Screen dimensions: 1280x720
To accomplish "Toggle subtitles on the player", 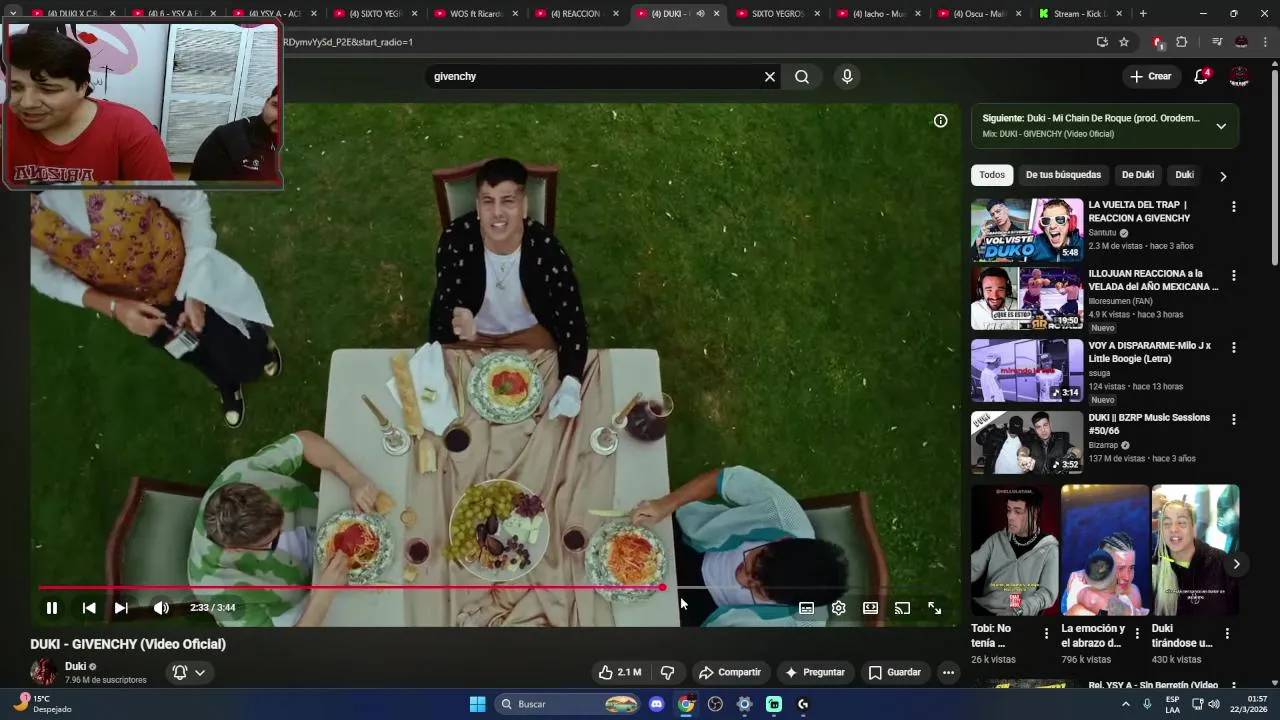I will click(x=806, y=608).
